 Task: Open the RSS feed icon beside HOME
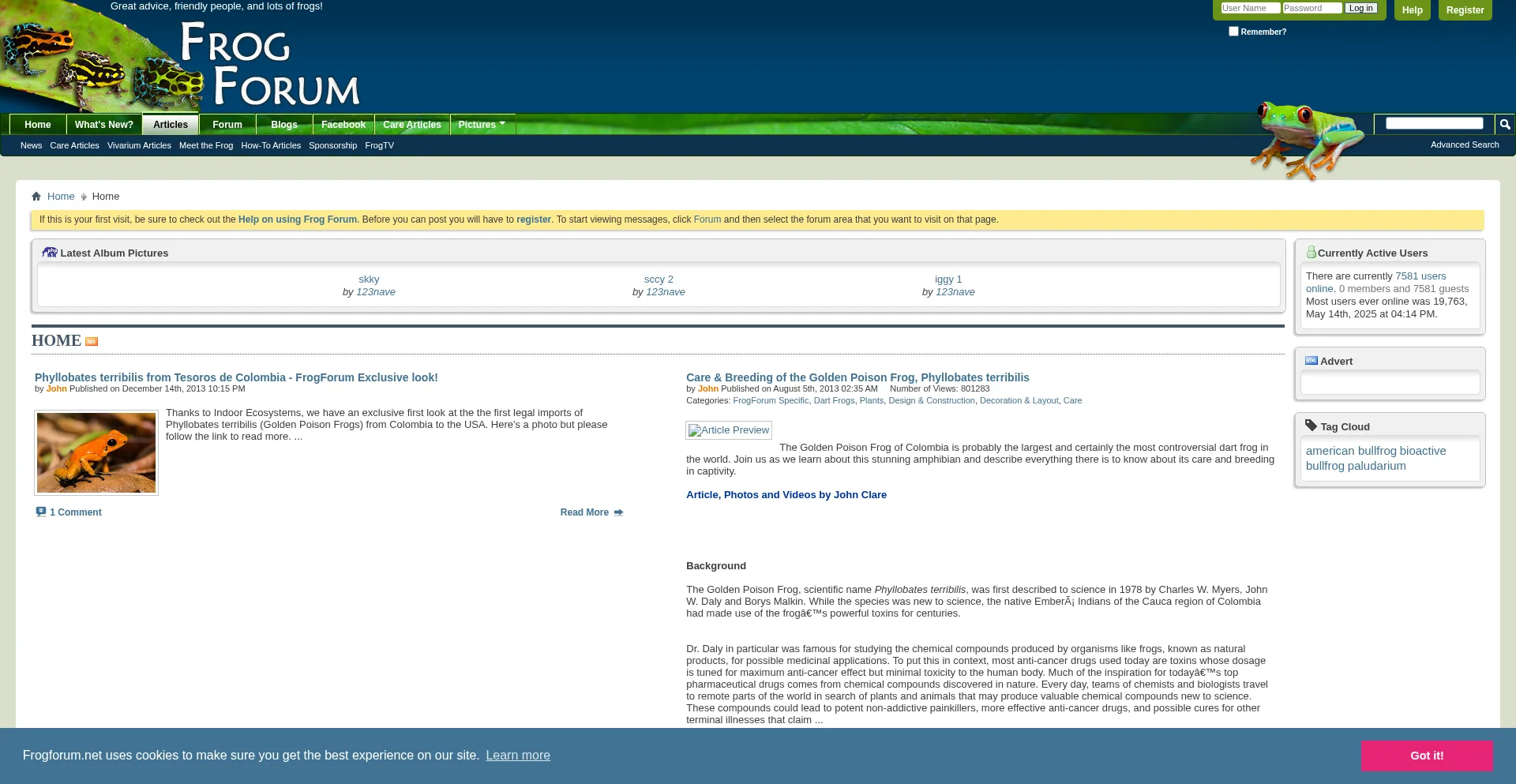[92, 342]
